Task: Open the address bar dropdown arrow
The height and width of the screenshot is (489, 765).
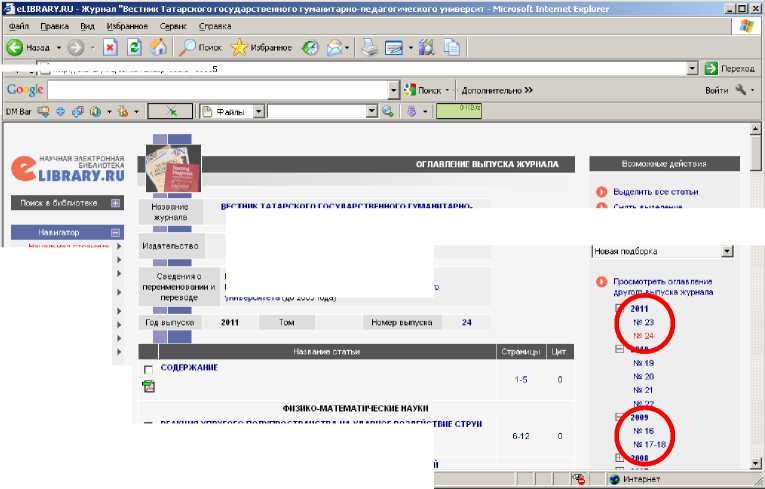Action: (692, 69)
